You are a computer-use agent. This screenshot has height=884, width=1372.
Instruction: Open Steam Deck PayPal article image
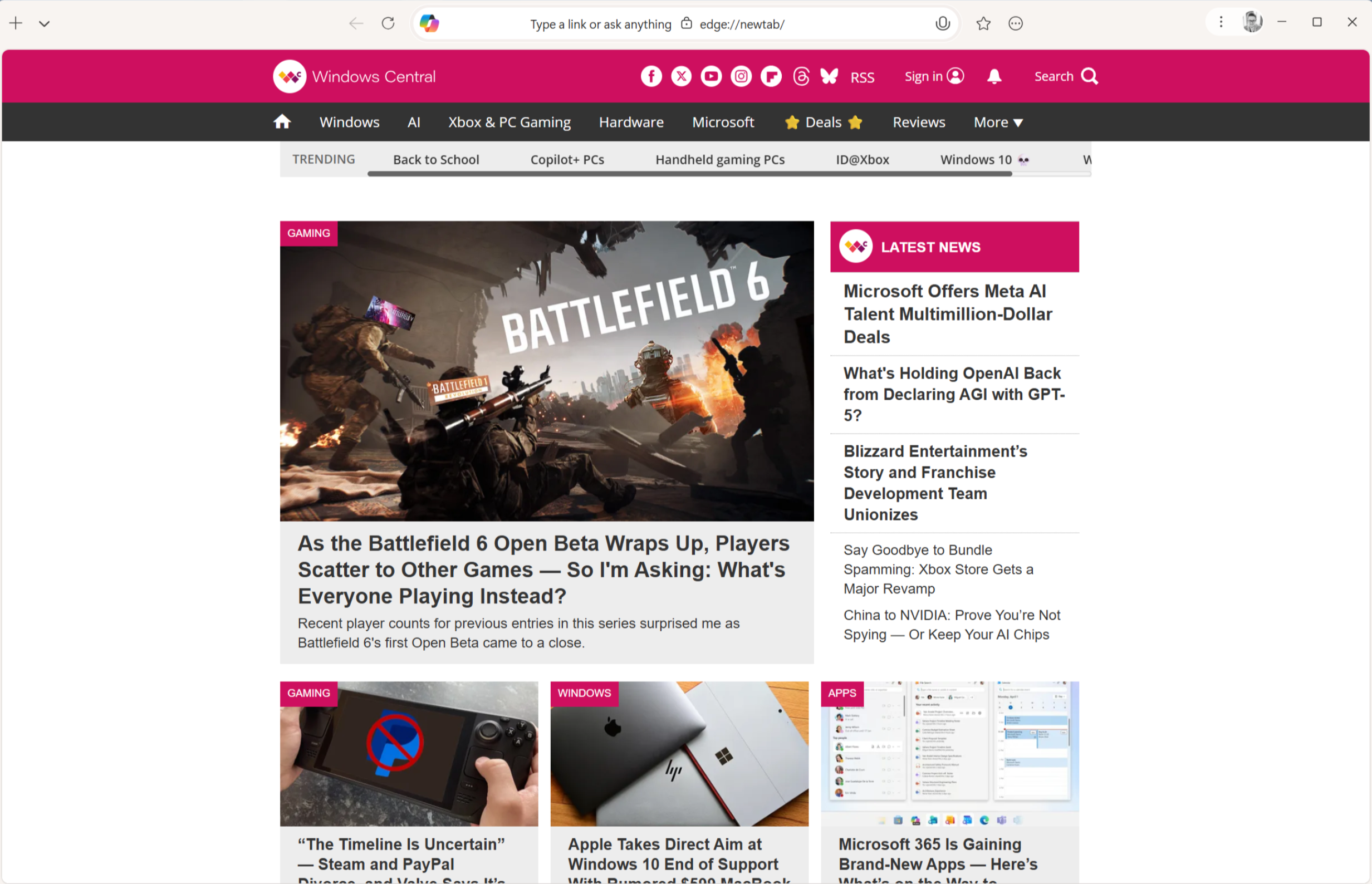coord(409,754)
